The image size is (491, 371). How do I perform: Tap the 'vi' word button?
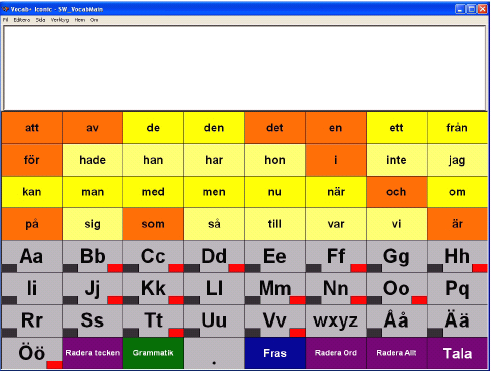pos(397,224)
